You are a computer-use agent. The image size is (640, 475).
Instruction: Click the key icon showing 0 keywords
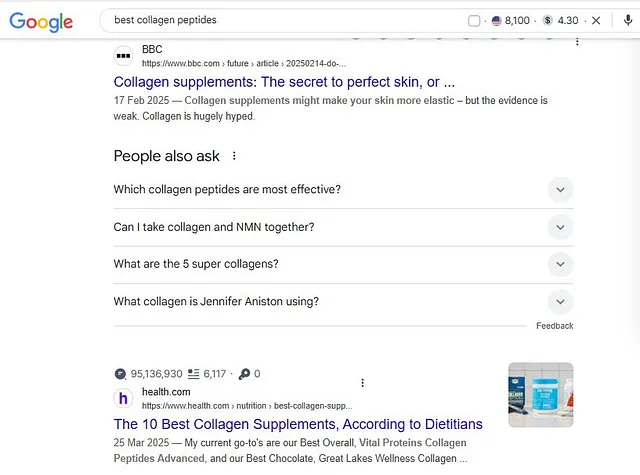point(244,374)
